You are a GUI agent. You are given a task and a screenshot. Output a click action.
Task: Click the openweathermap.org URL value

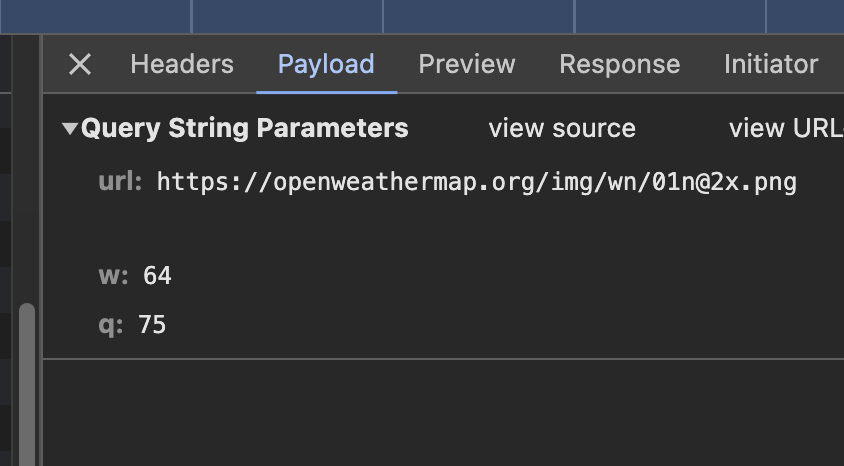476,182
